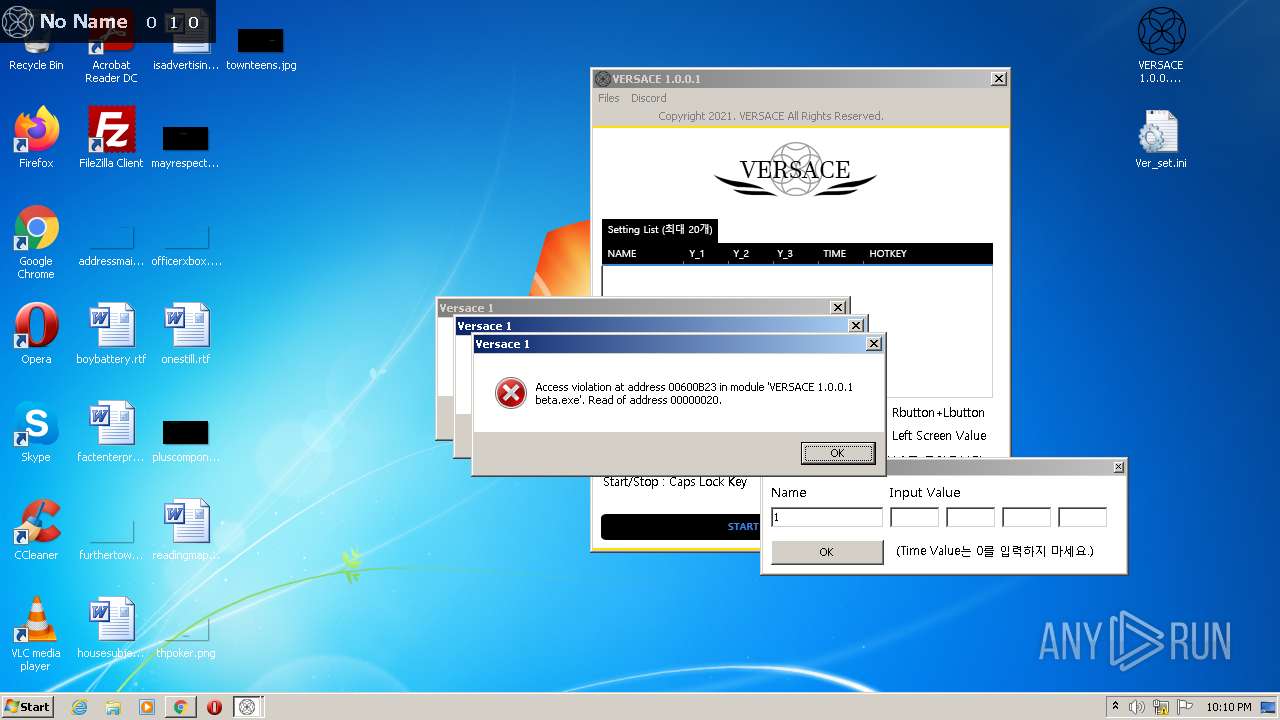Image resolution: width=1280 pixels, height=720 pixels.
Task: Close the middle Versace 1 dialog behind
Action: click(x=856, y=326)
